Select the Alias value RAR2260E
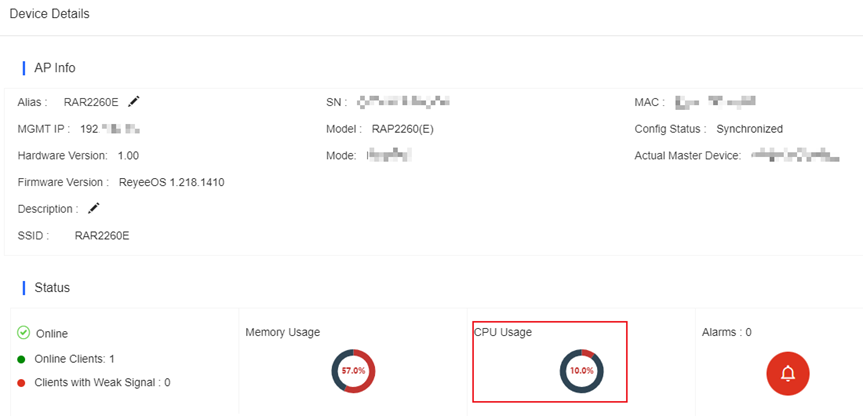The height and width of the screenshot is (416, 863). pyautogui.click(x=91, y=102)
